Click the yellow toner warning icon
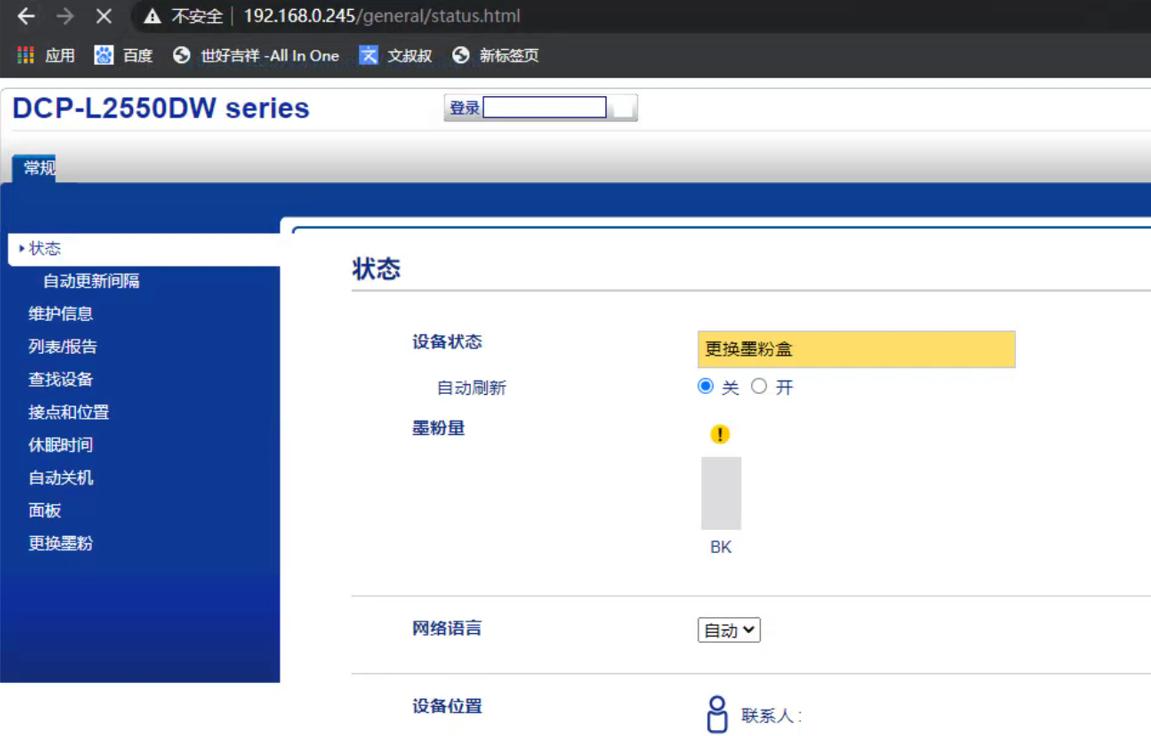The image size is (1151, 736). pyautogui.click(x=718, y=434)
